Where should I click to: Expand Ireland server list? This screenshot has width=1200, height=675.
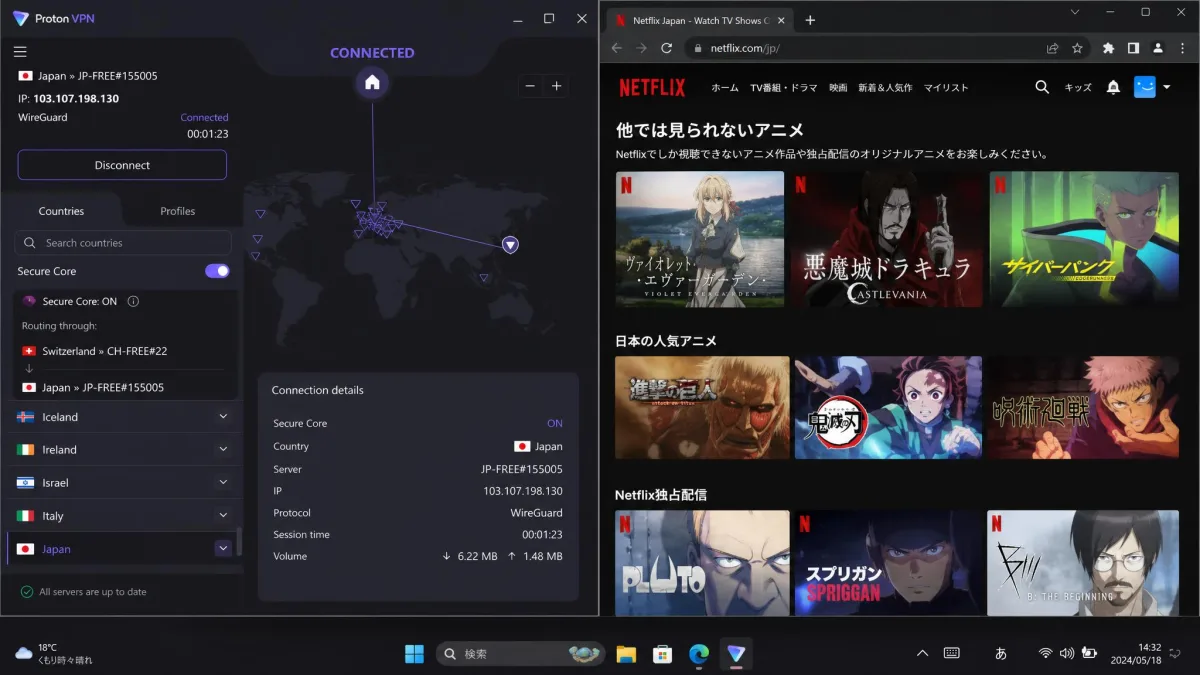click(223, 450)
